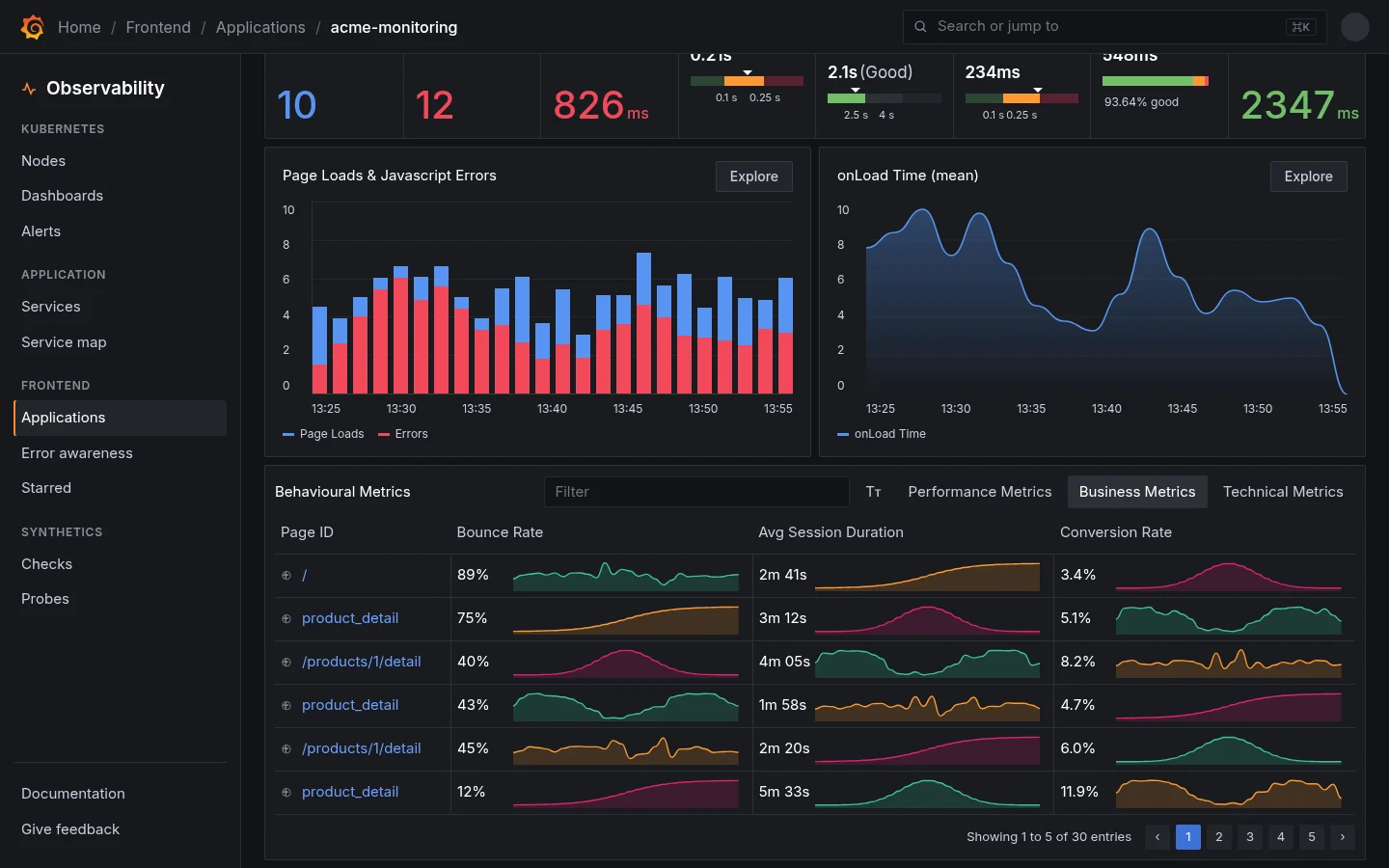Image resolution: width=1389 pixels, height=868 pixels.
Task: Click the Observability heartbeat icon
Action: (x=29, y=89)
